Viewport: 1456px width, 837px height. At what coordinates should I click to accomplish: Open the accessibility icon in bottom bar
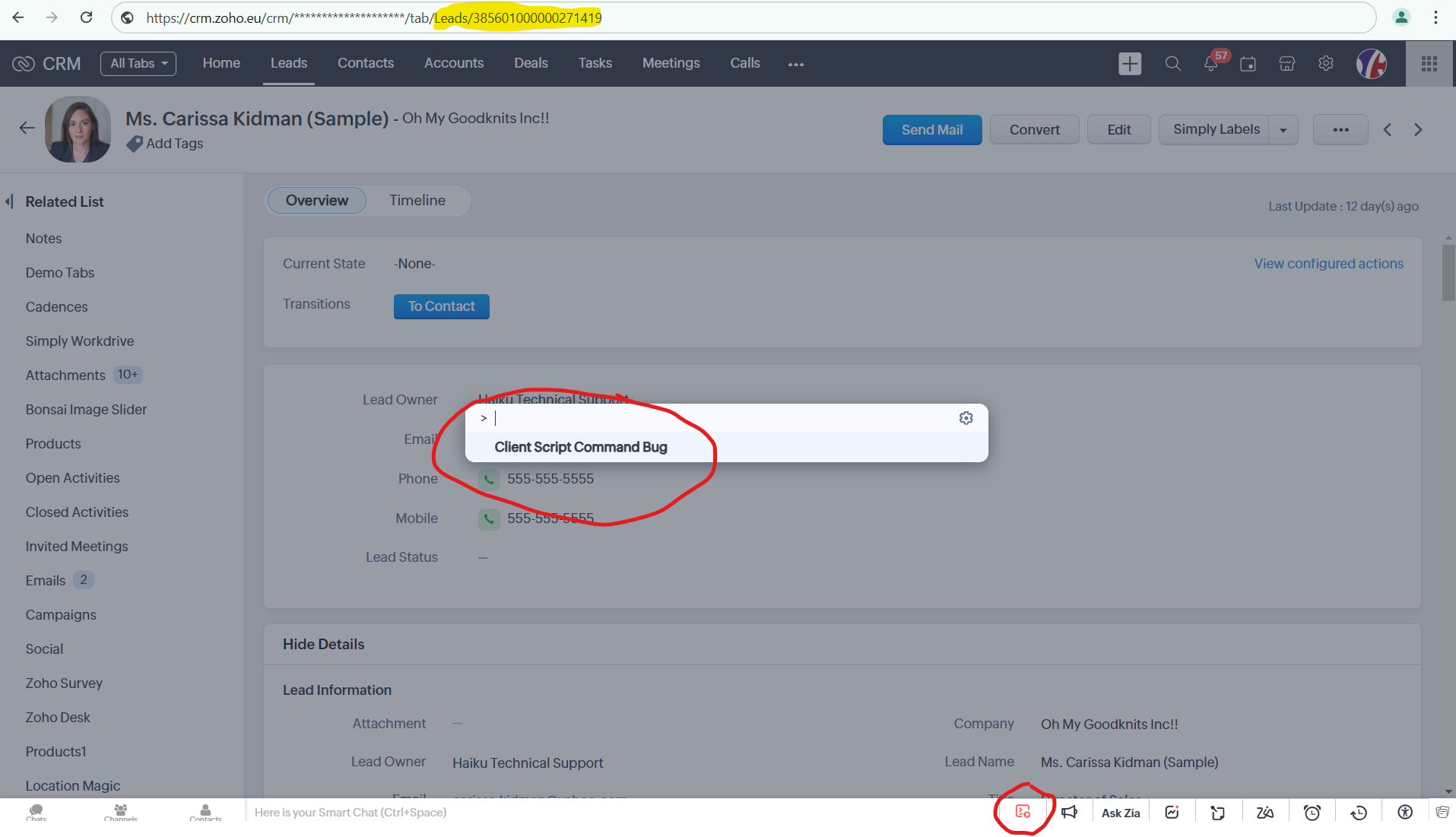tap(1405, 812)
